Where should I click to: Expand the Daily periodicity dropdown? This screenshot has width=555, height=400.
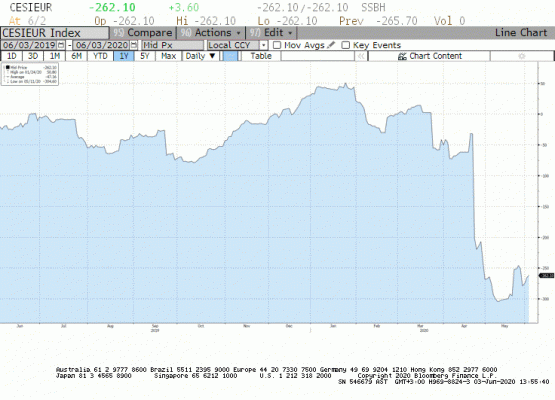click(200, 56)
